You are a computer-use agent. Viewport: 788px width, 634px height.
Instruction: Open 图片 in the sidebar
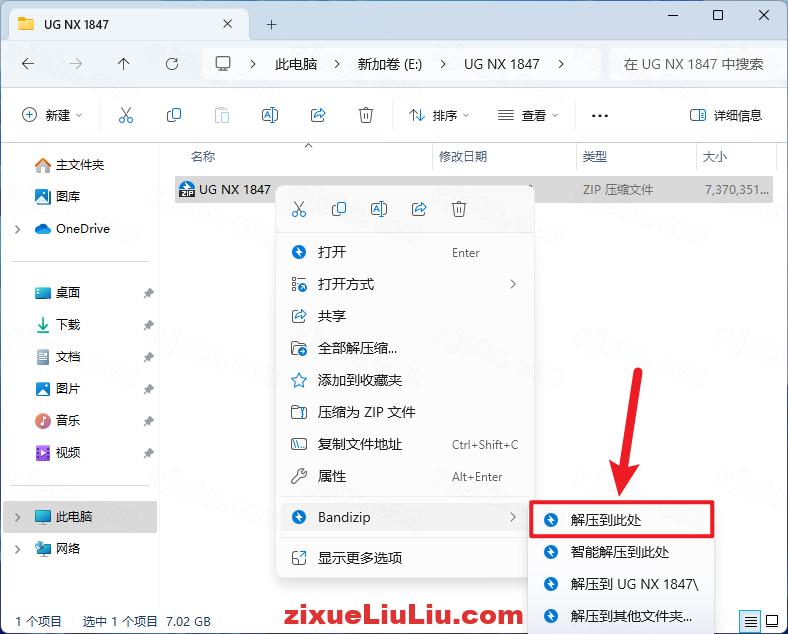click(x=57, y=388)
